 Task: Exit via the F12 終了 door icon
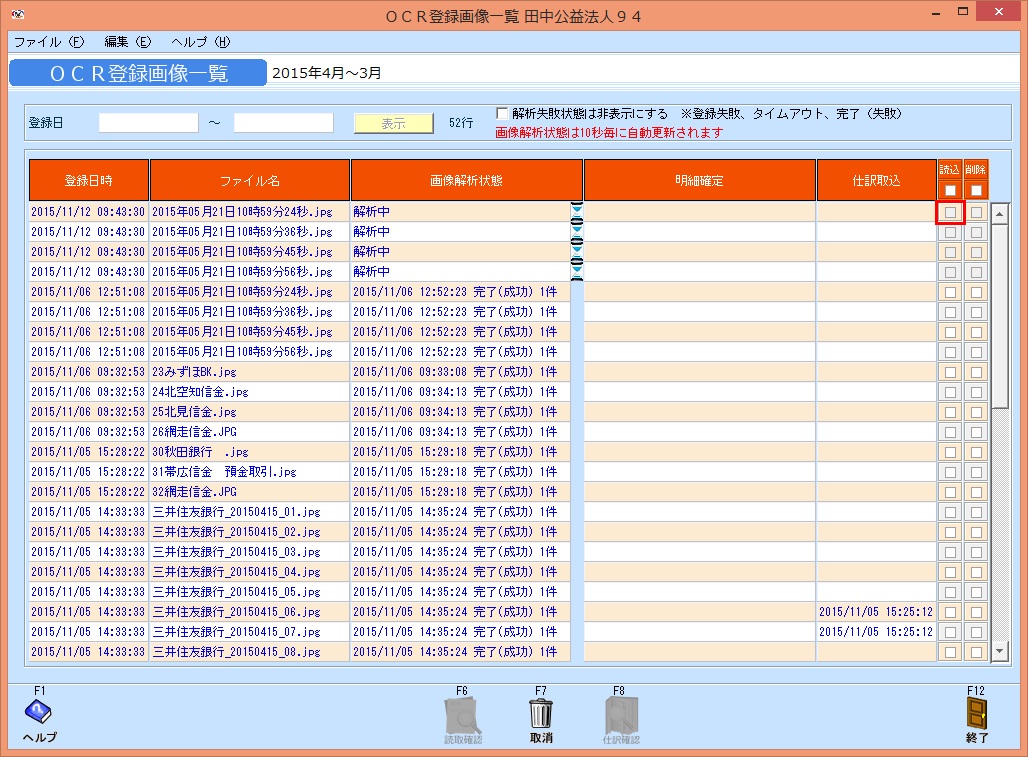[977, 713]
